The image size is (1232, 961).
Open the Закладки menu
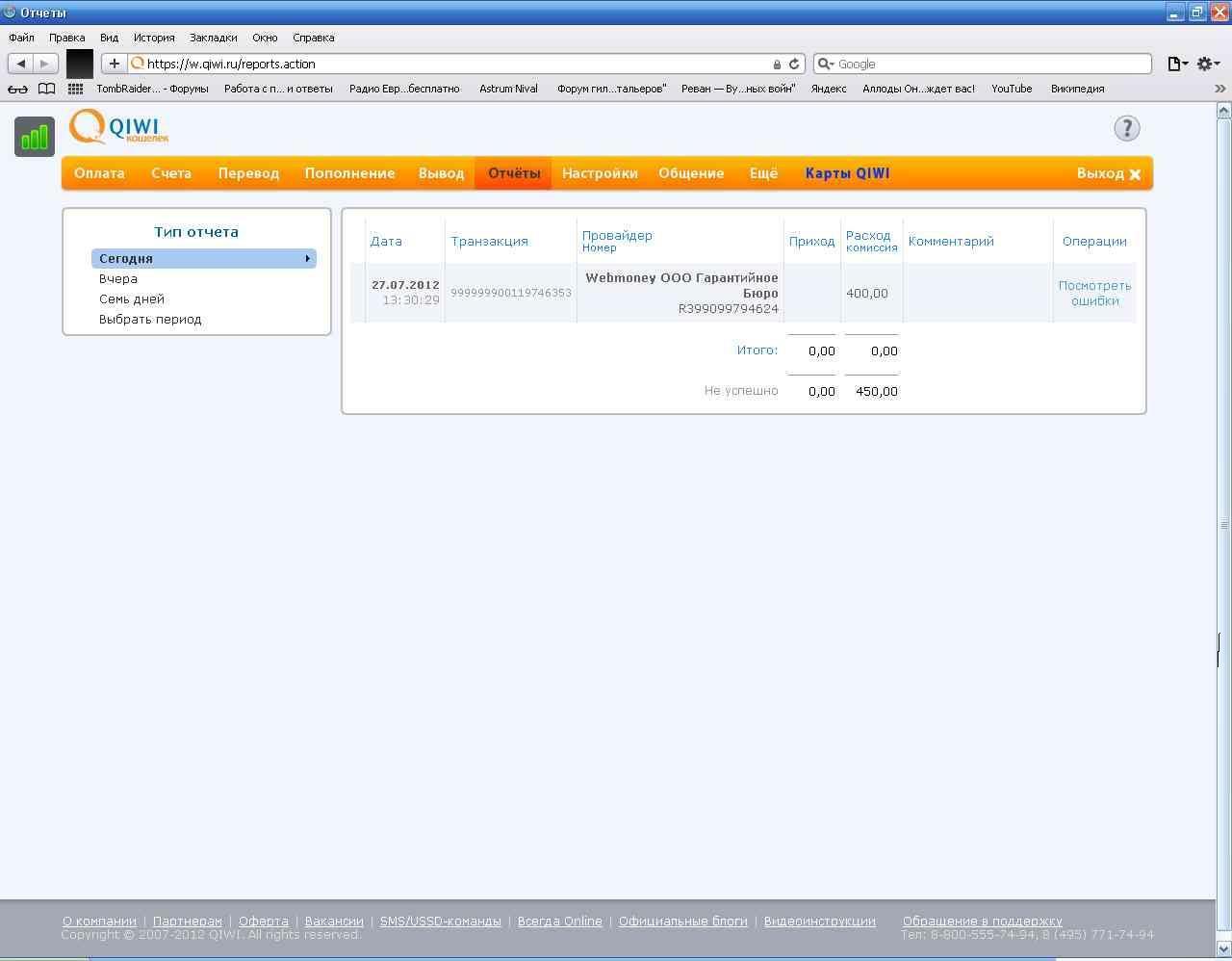213,38
